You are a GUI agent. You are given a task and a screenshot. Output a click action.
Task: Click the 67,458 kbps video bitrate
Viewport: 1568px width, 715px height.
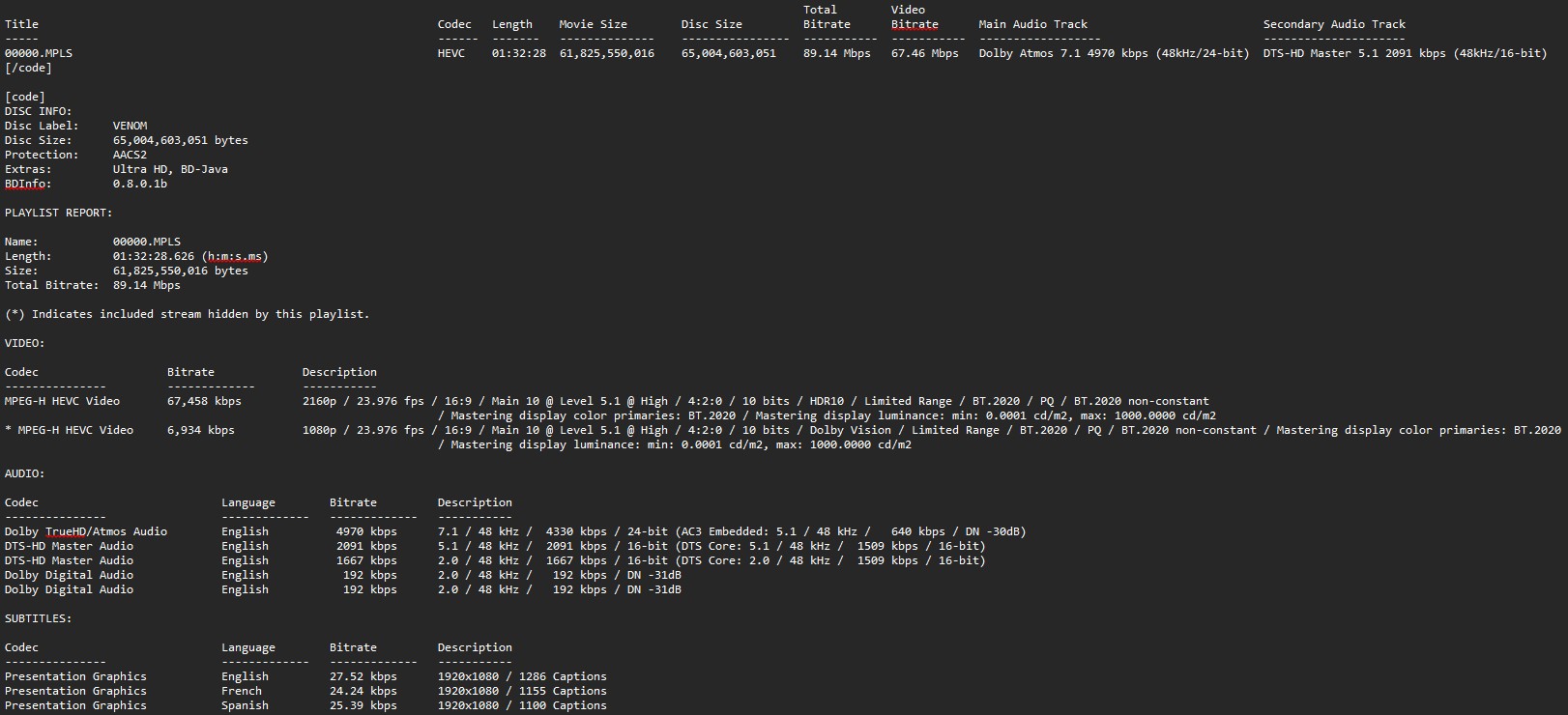pos(204,401)
